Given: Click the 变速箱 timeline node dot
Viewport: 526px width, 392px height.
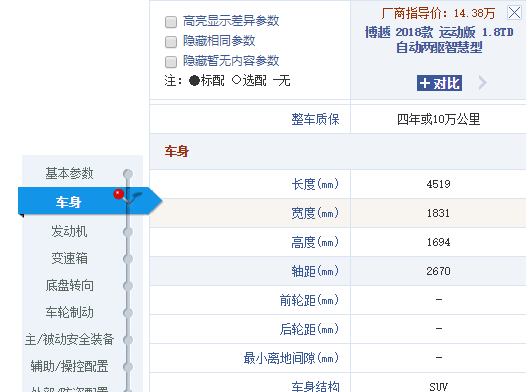Looking at the screenshot, I should tap(128, 259).
